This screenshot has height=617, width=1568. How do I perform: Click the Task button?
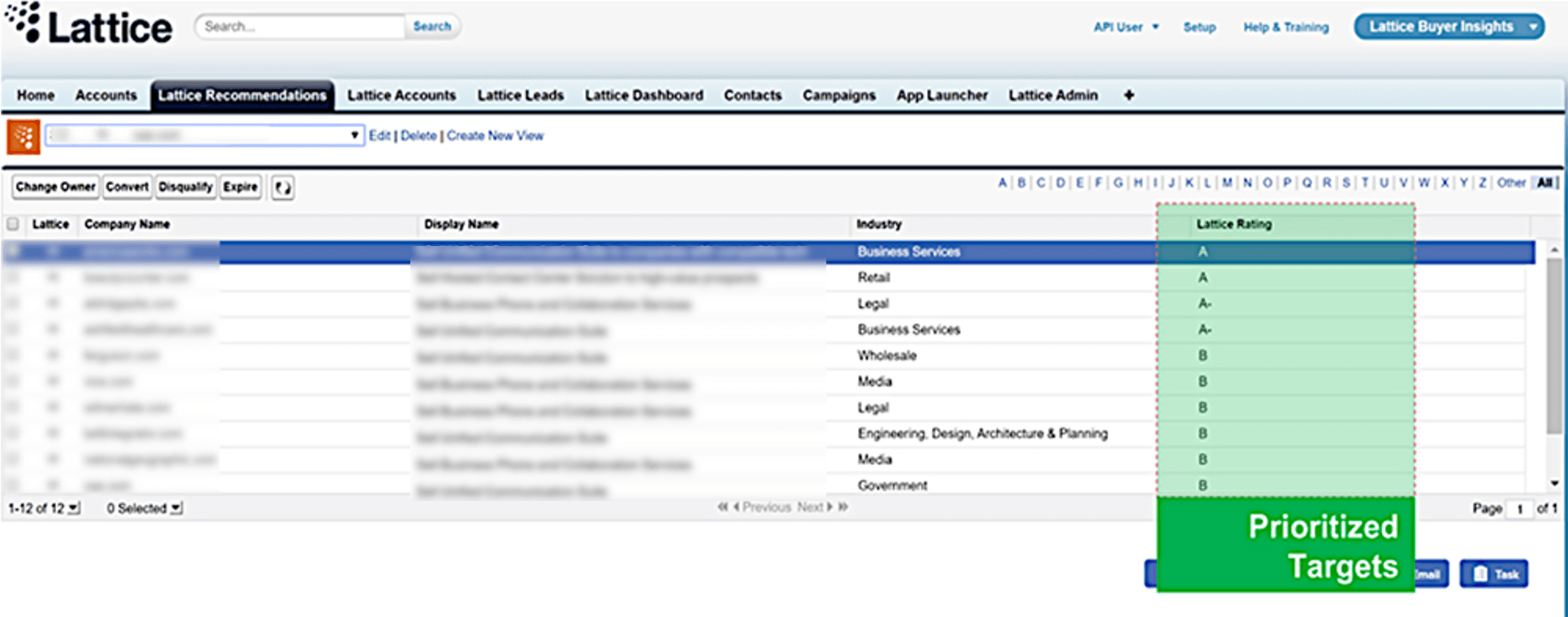[1494, 574]
